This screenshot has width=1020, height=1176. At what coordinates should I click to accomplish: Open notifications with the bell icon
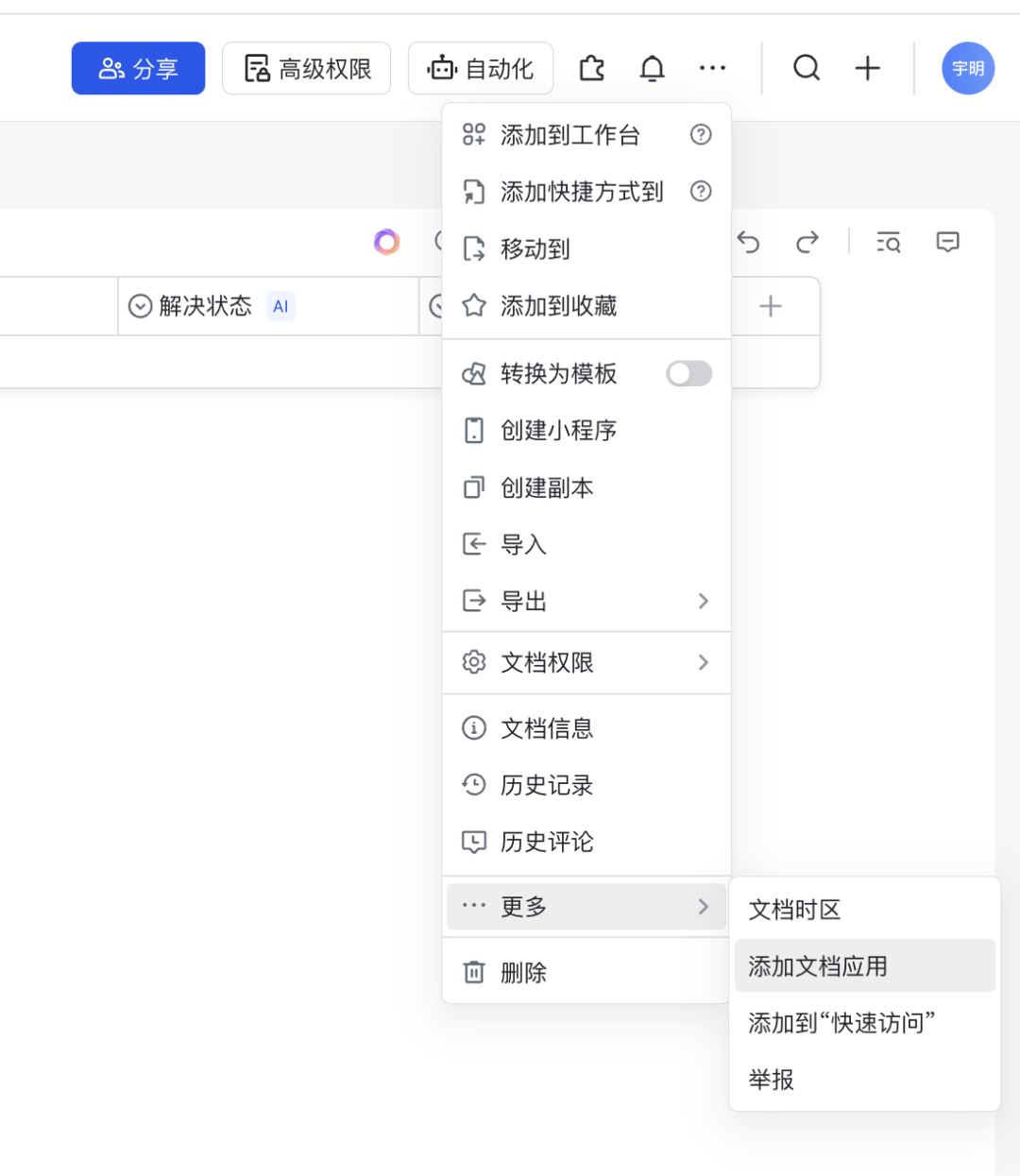(x=652, y=68)
